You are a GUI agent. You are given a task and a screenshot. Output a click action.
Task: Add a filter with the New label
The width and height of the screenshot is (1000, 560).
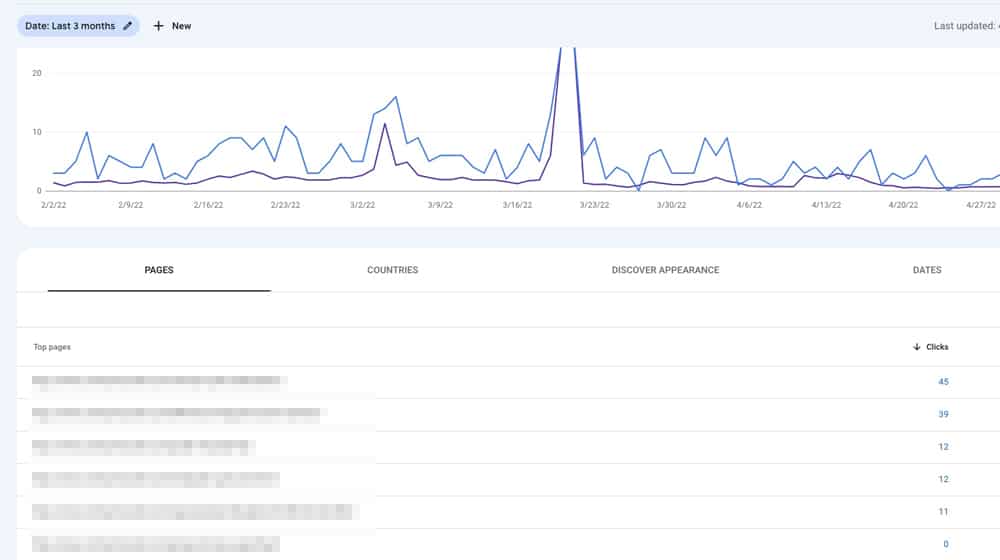pyautogui.click(x=181, y=26)
